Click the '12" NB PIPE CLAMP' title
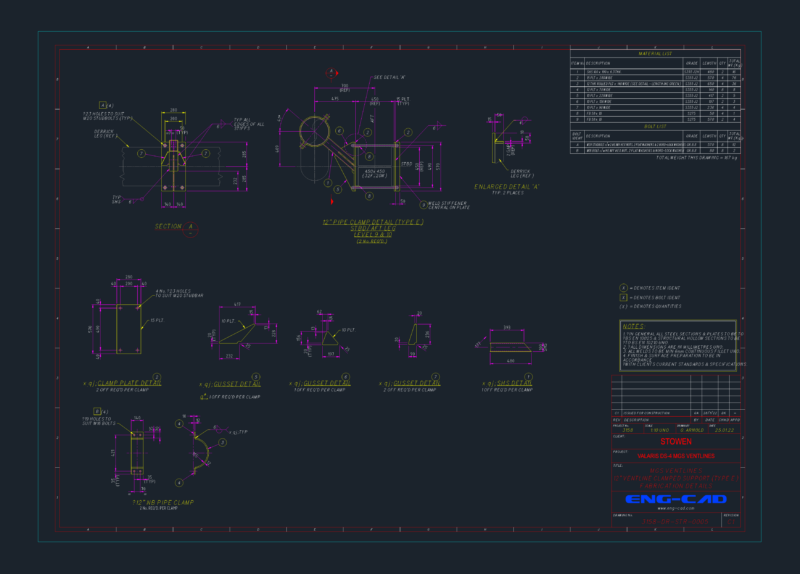The width and height of the screenshot is (800, 574). pos(163,503)
